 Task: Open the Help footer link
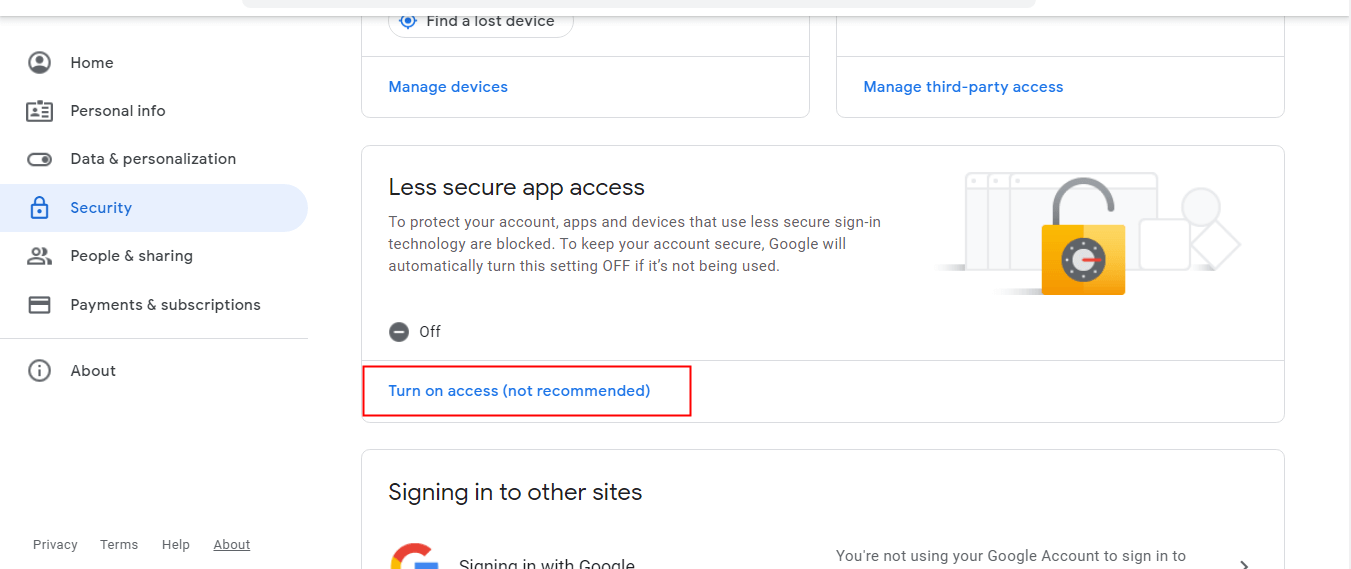(176, 545)
